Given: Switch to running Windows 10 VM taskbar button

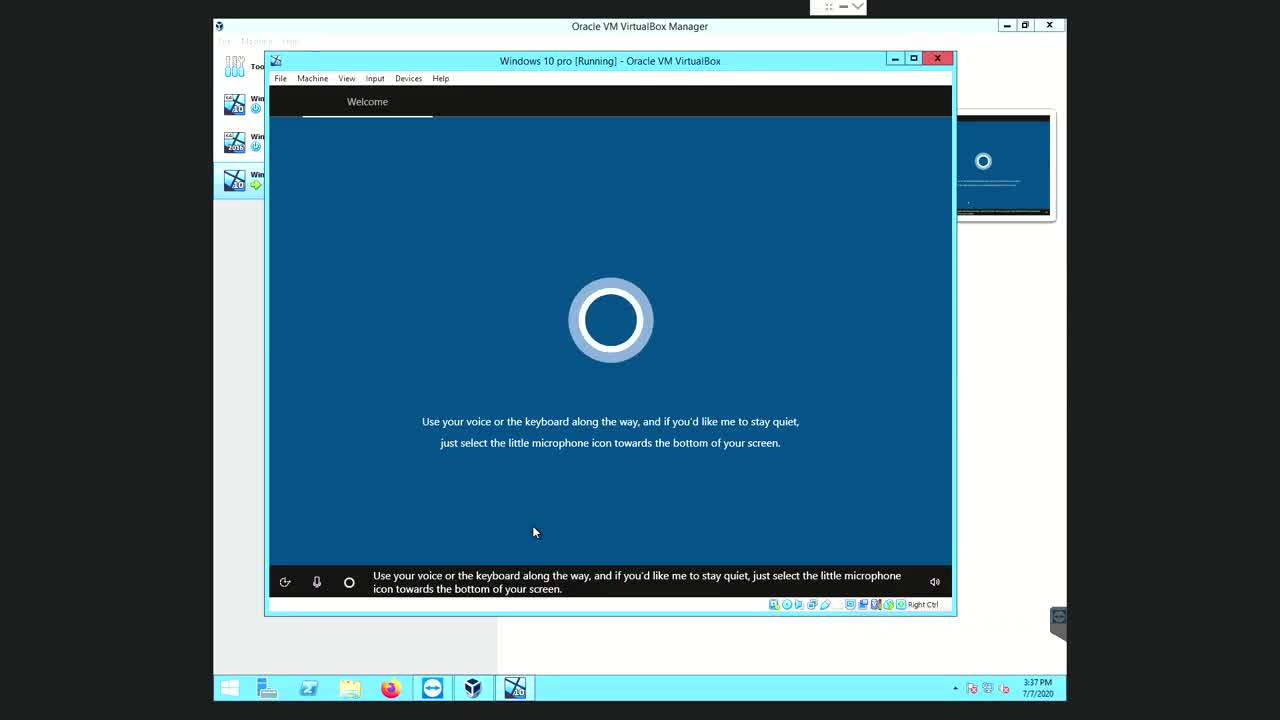Looking at the screenshot, I should coord(515,688).
